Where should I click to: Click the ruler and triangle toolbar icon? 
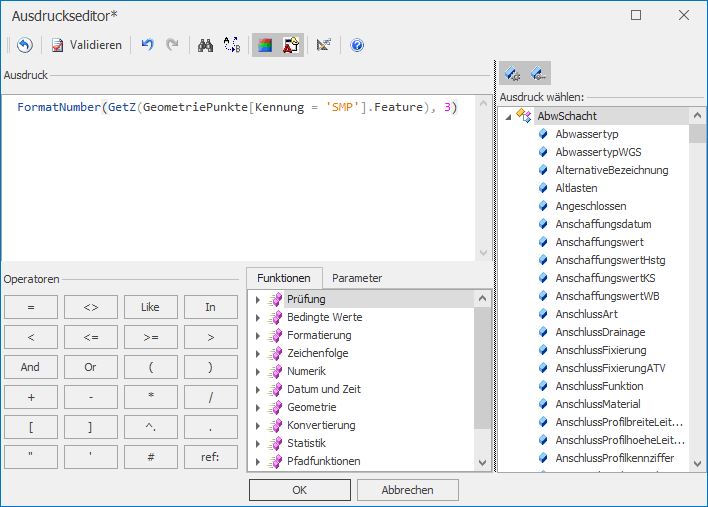click(x=323, y=45)
